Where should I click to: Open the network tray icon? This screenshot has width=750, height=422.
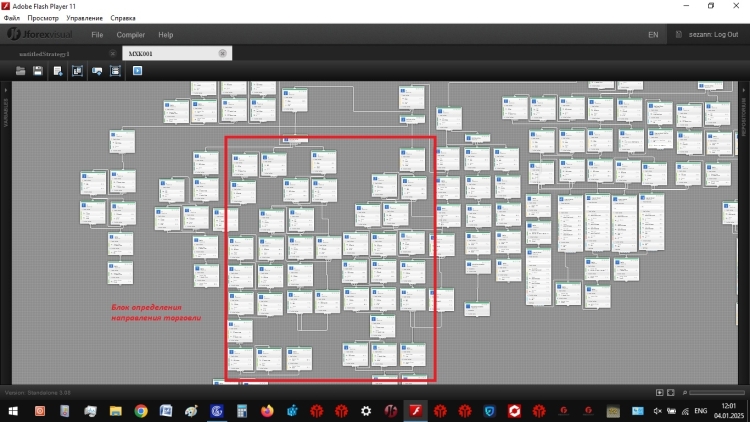point(685,411)
